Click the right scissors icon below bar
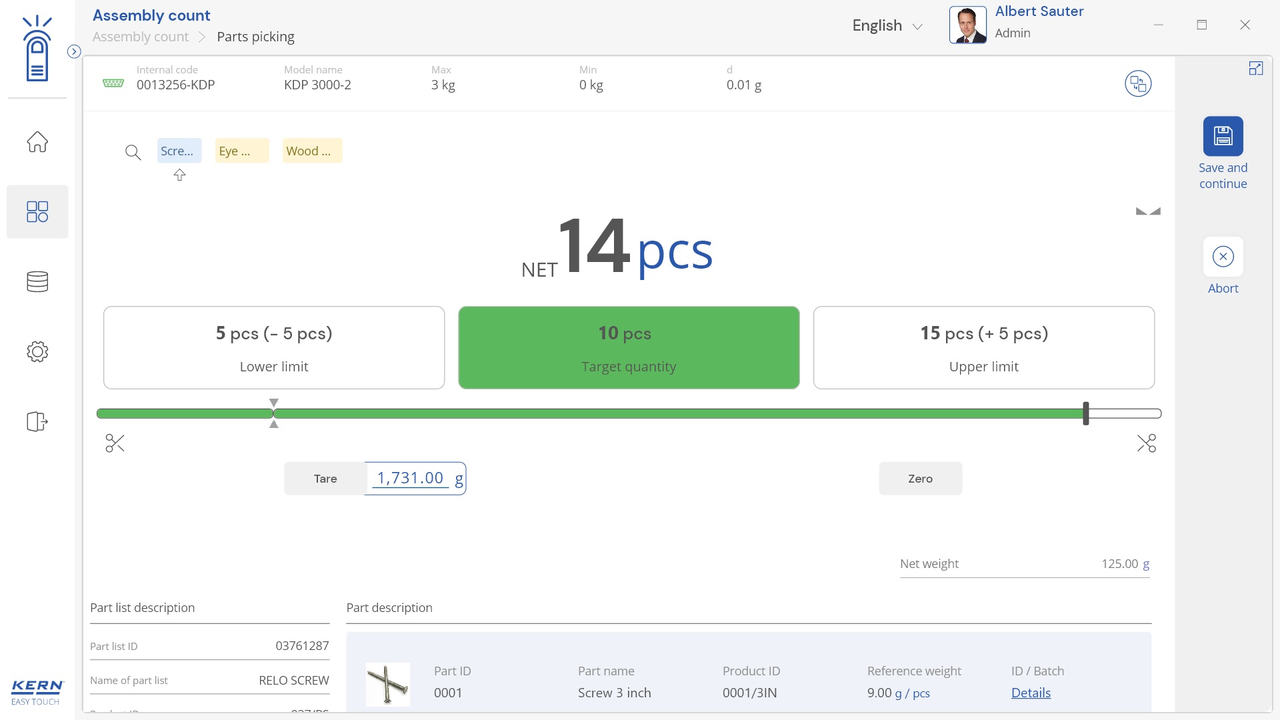 (1146, 444)
